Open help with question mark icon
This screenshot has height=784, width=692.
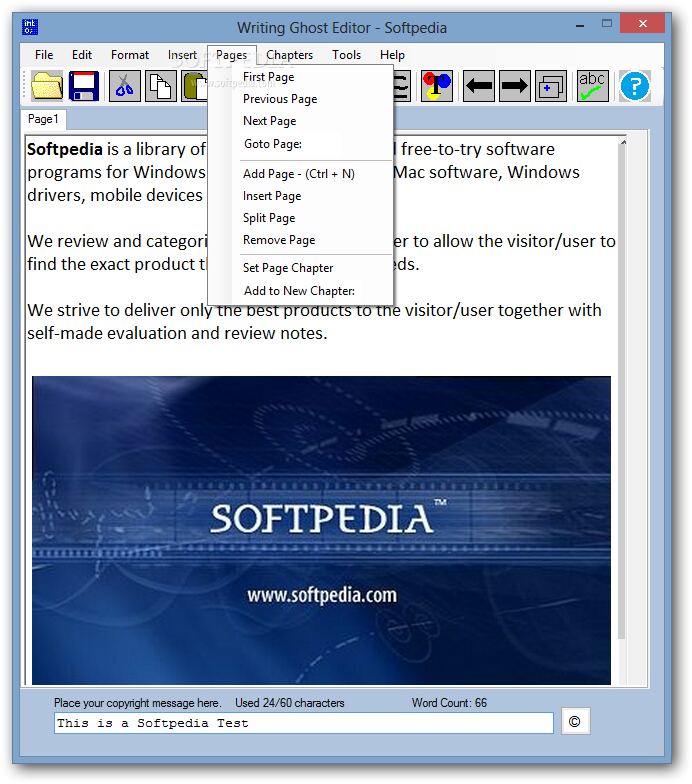pyautogui.click(x=634, y=86)
